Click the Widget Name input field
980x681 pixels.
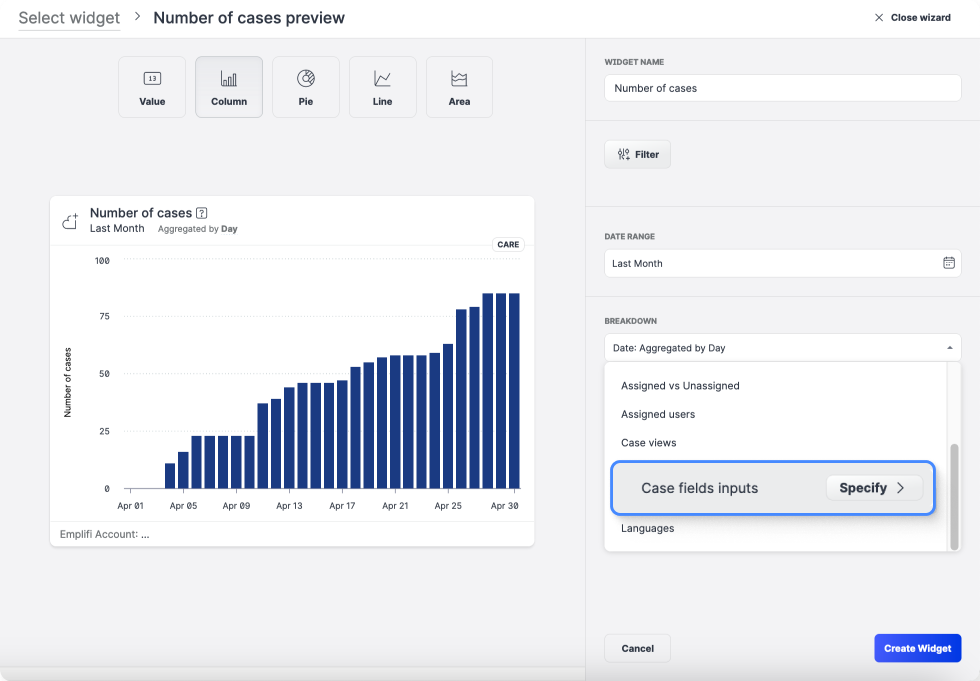click(x=782, y=88)
